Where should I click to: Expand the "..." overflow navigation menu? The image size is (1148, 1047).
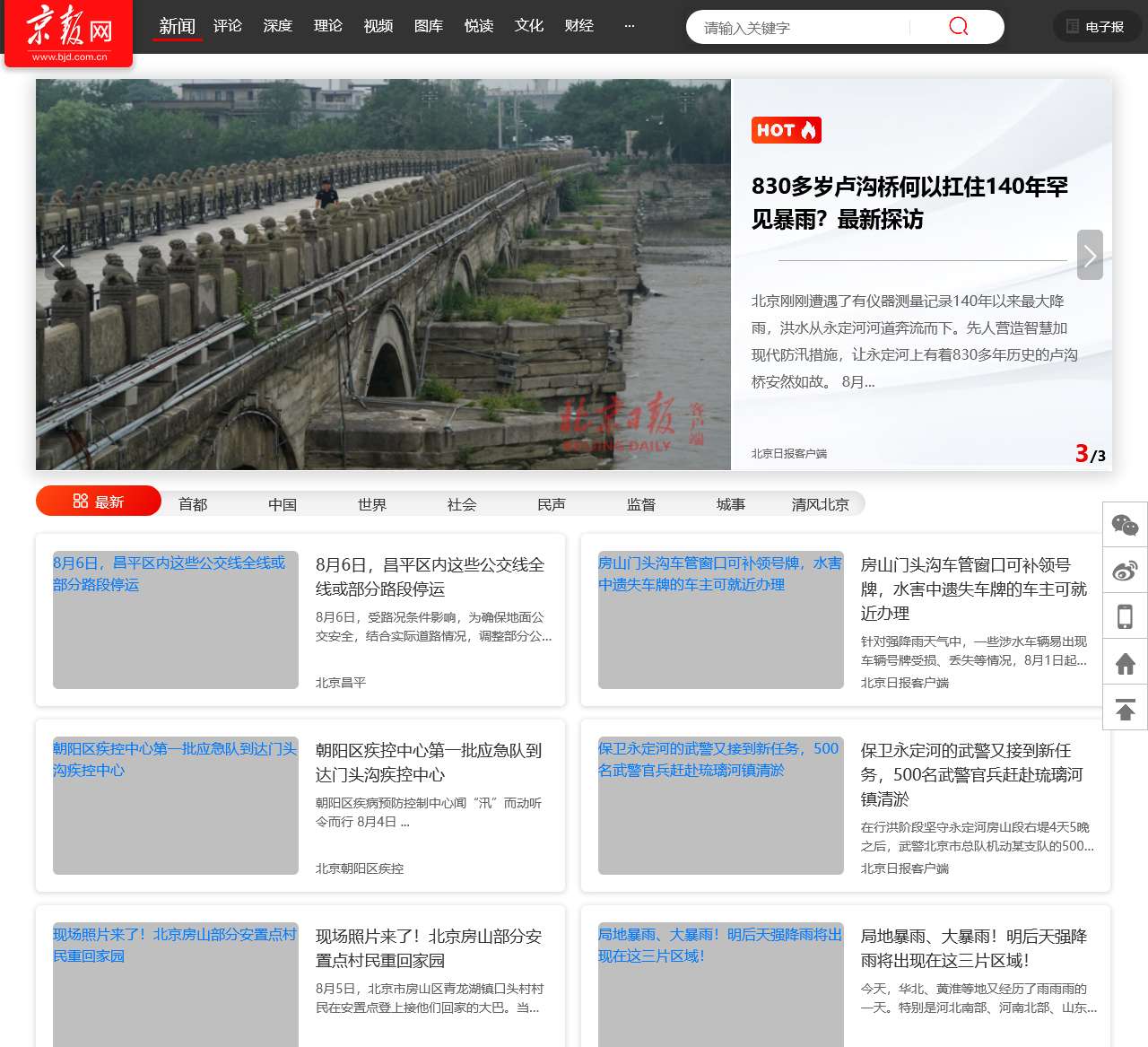pos(630,26)
